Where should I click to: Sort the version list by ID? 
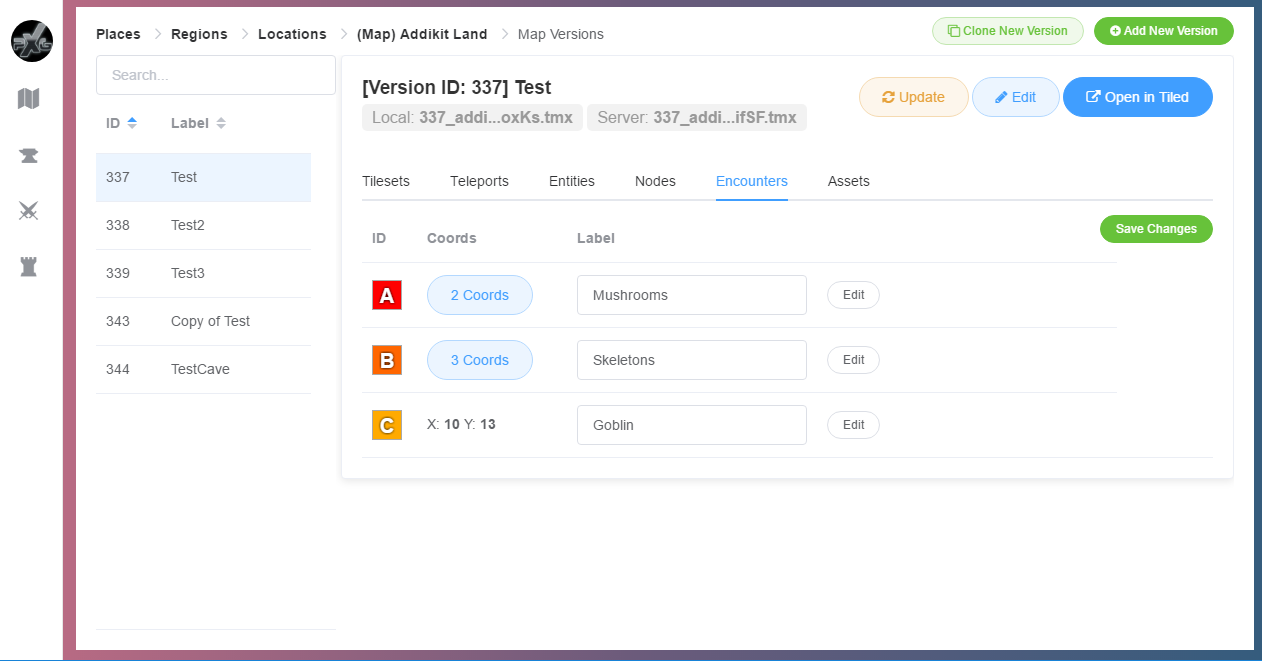click(121, 123)
